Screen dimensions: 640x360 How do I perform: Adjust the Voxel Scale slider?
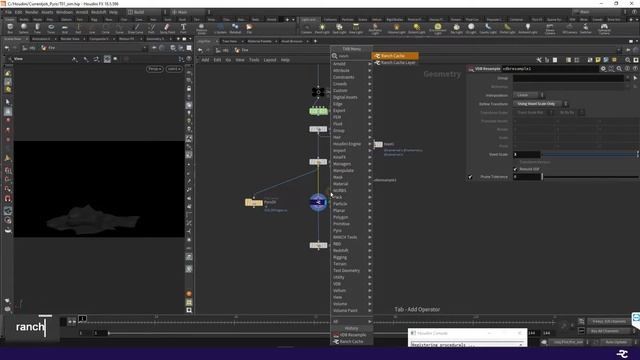pyautogui.click(x=590, y=155)
